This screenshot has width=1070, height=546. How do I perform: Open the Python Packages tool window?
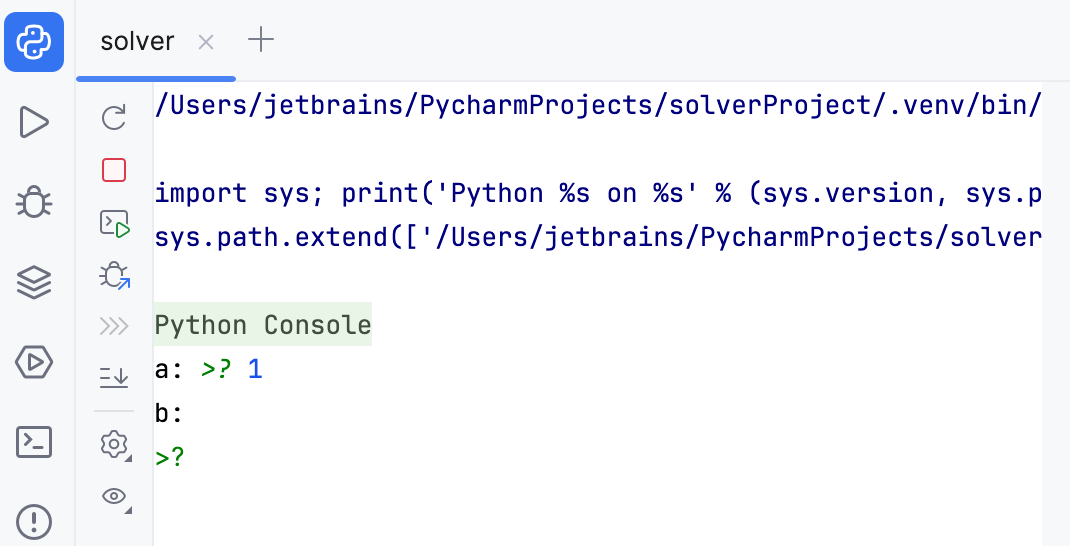tap(34, 283)
